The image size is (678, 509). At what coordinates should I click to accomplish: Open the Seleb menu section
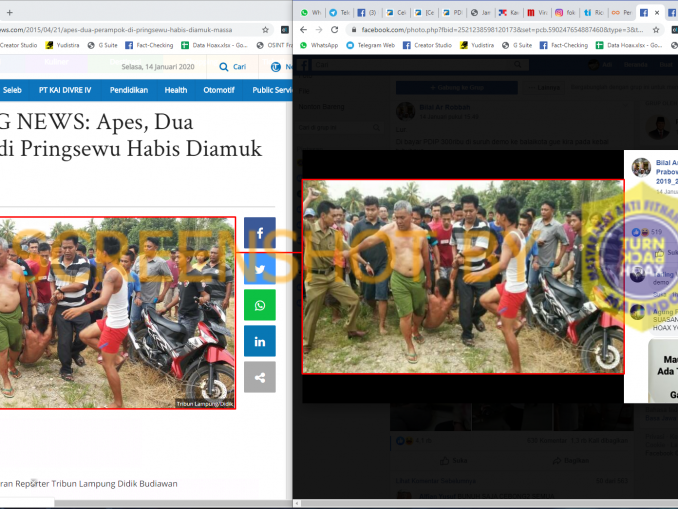tap(12, 90)
